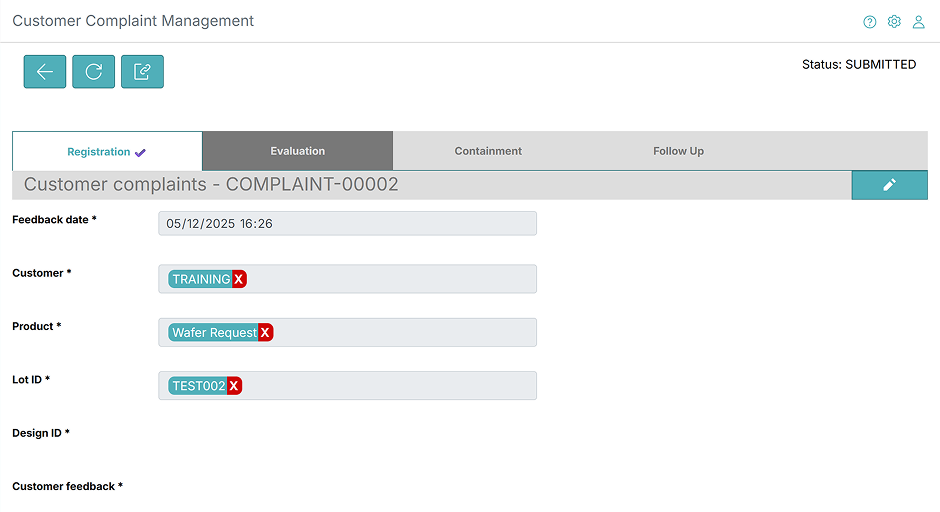Click the Feedback date label
This screenshot has height=512, width=940.
pos(54,219)
